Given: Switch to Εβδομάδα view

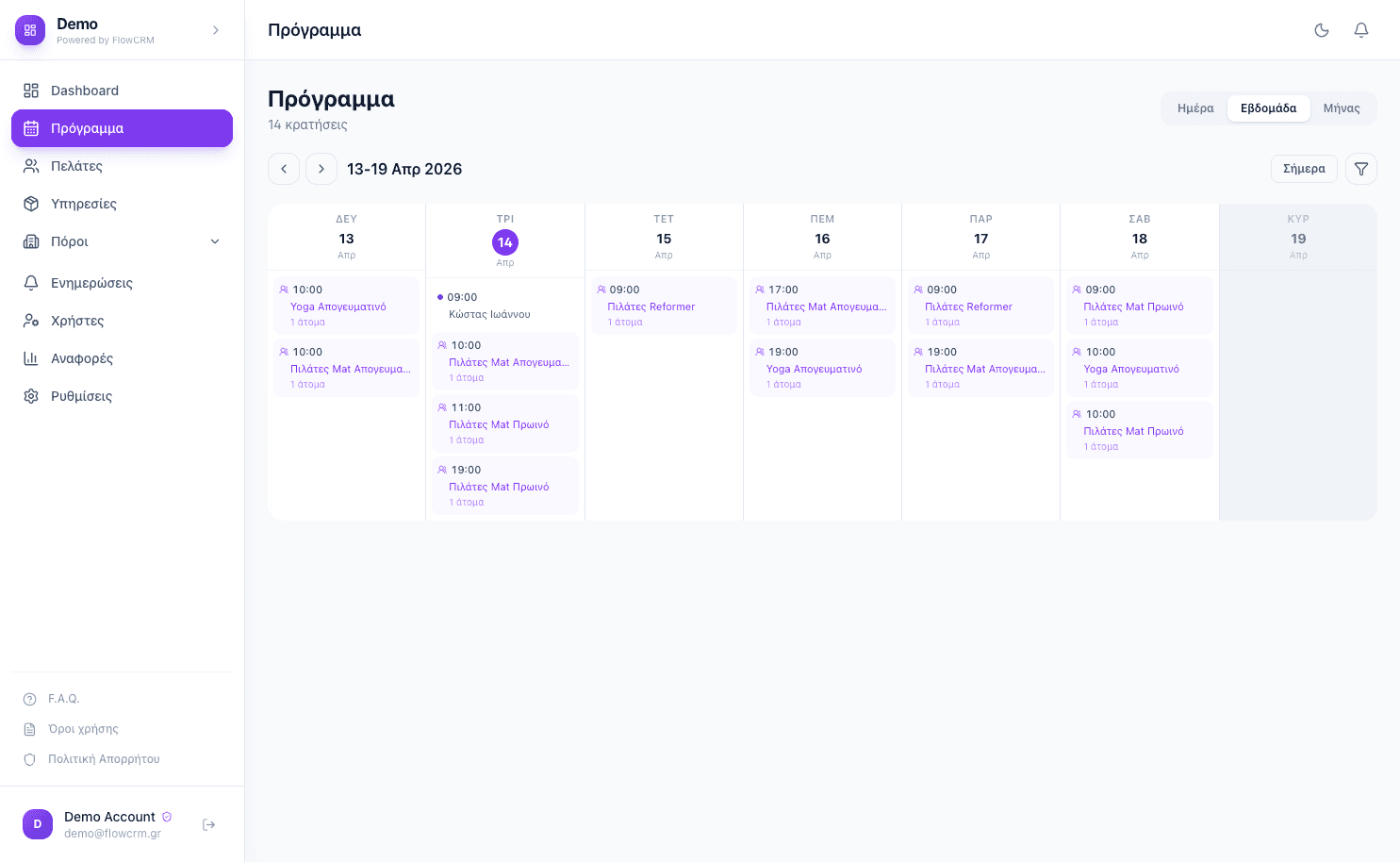Looking at the screenshot, I should [1269, 108].
